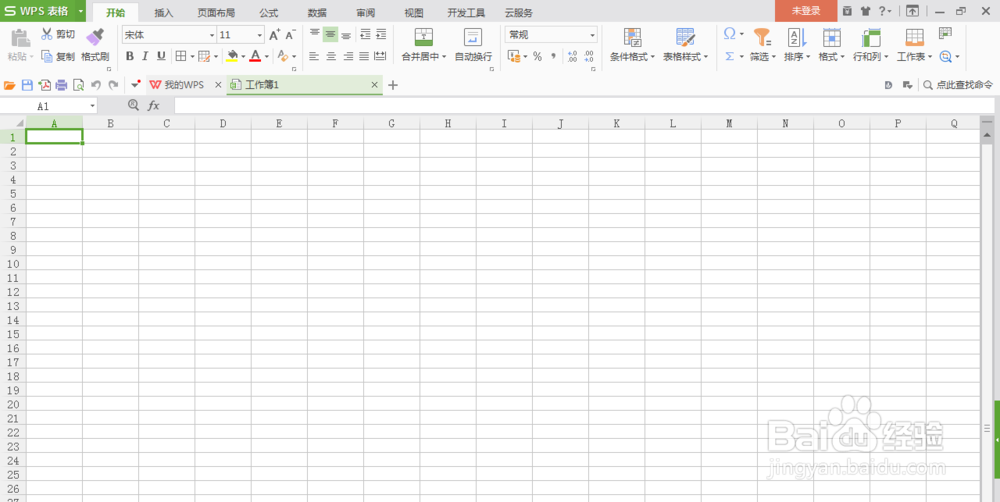Click the formula bar input field
Screen dimensions: 1000x502
coord(584,106)
